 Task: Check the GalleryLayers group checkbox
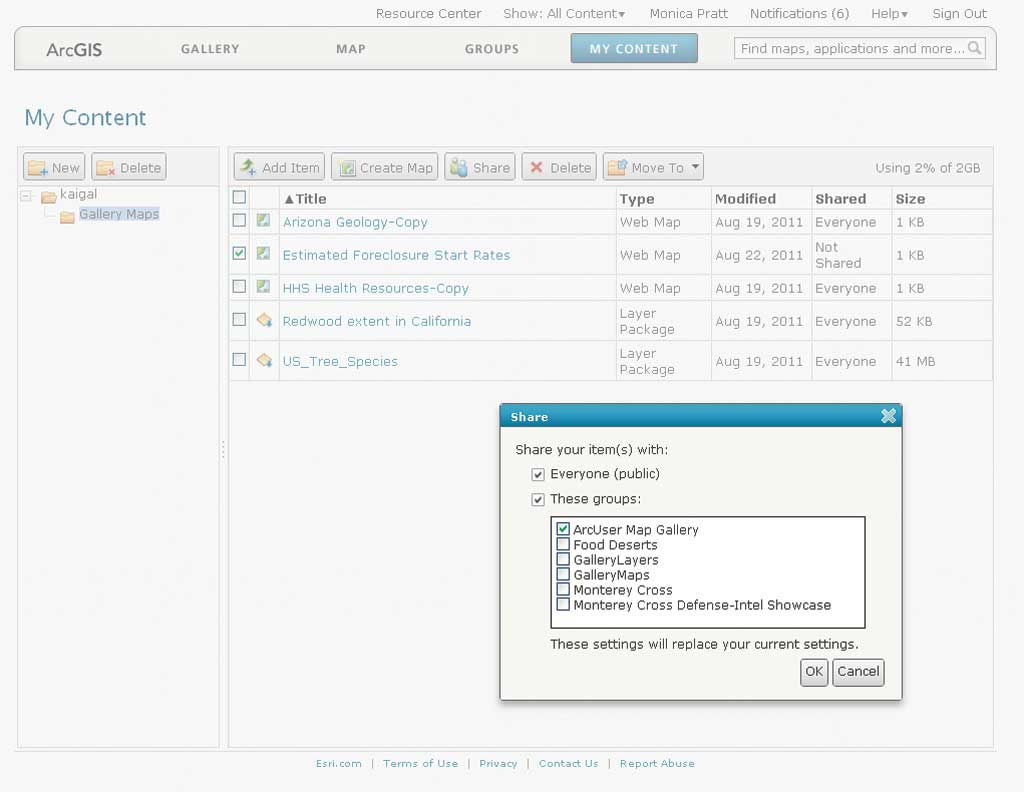pos(563,559)
